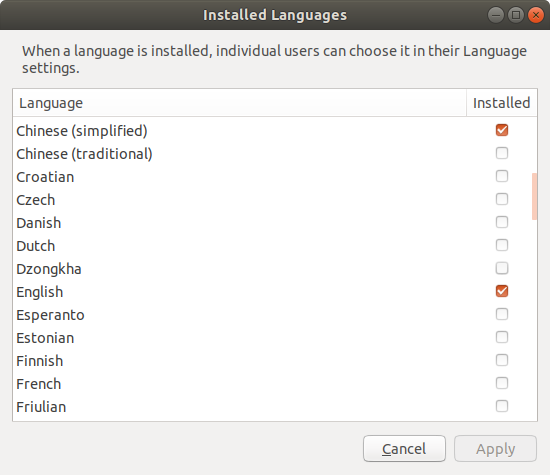
Task: Close the Installed Languages window
Action: [536, 15]
